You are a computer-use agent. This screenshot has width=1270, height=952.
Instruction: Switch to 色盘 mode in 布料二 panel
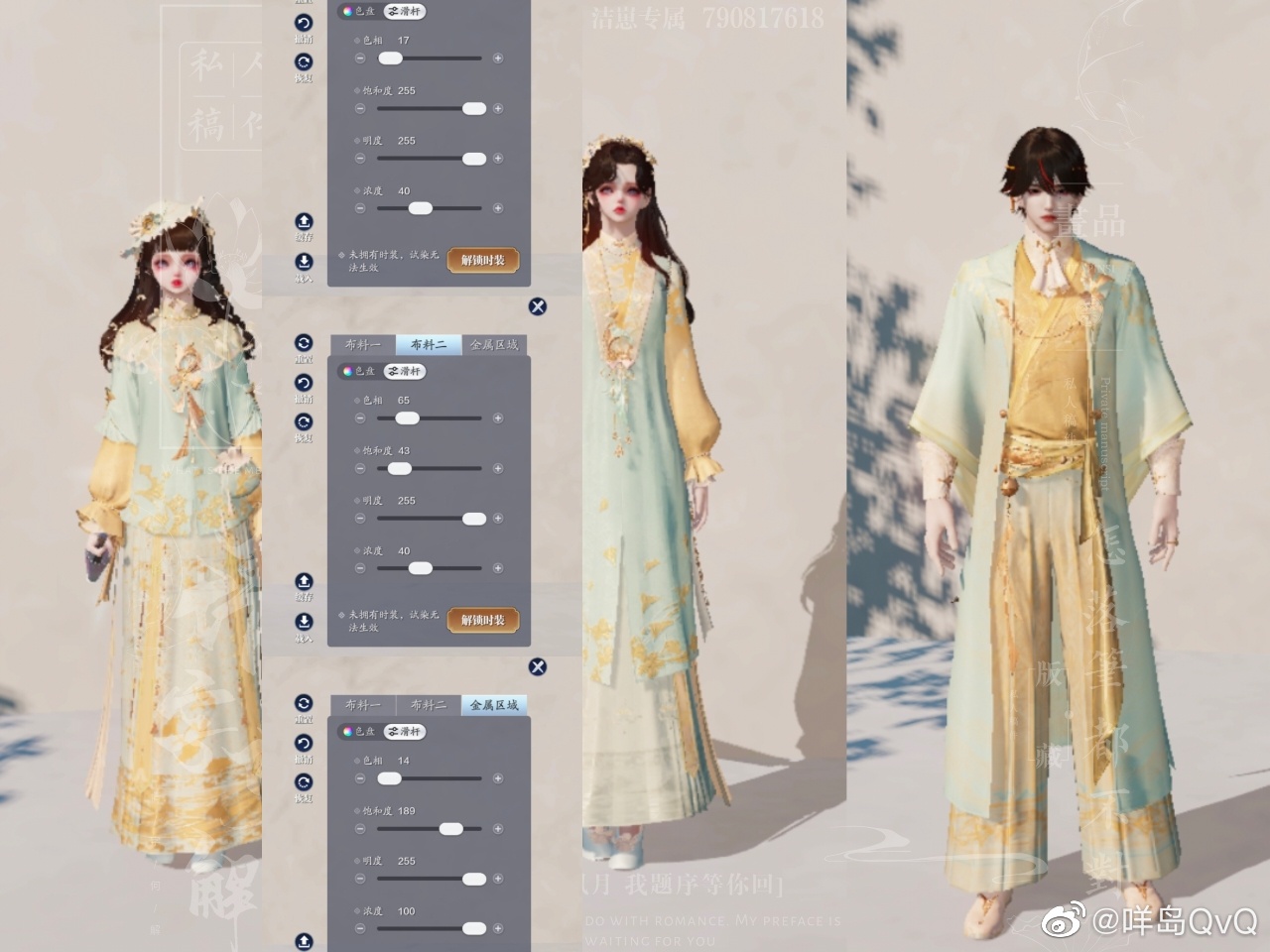tap(359, 371)
